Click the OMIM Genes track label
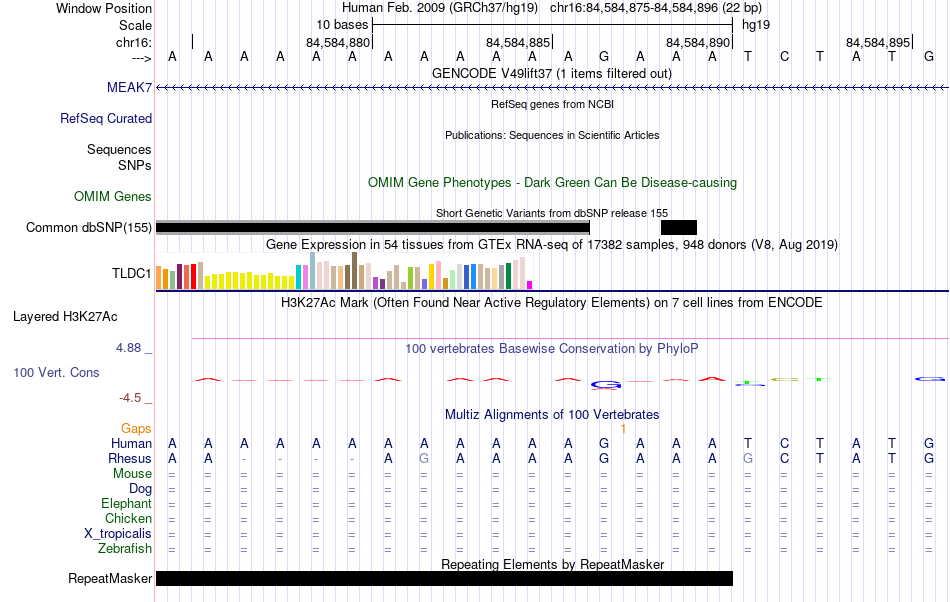Screen dimensions: 950x602 coord(112,196)
